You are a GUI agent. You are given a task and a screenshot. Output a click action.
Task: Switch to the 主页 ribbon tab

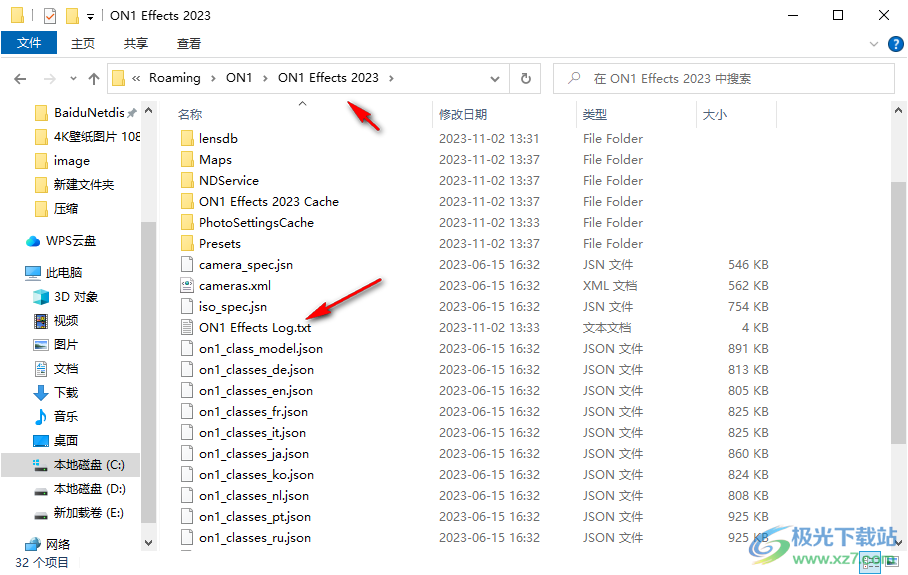coord(83,43)
